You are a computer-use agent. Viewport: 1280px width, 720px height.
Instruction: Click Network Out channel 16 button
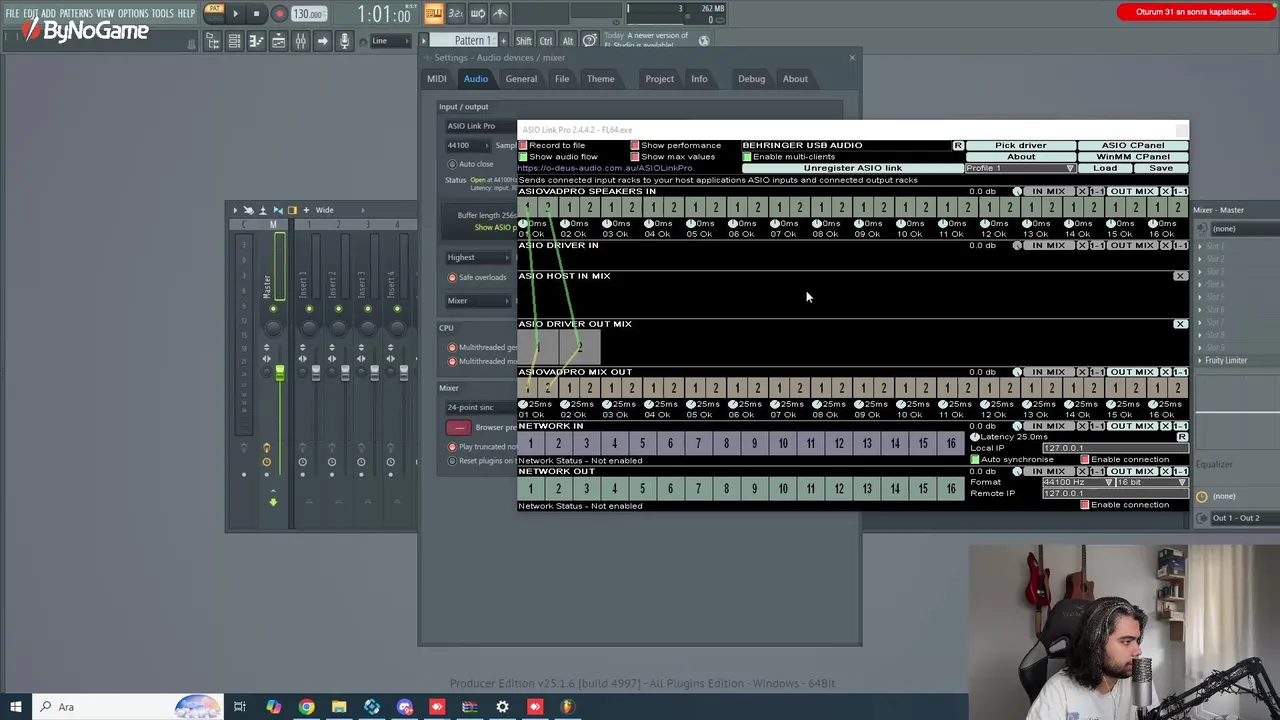(951, 489)
